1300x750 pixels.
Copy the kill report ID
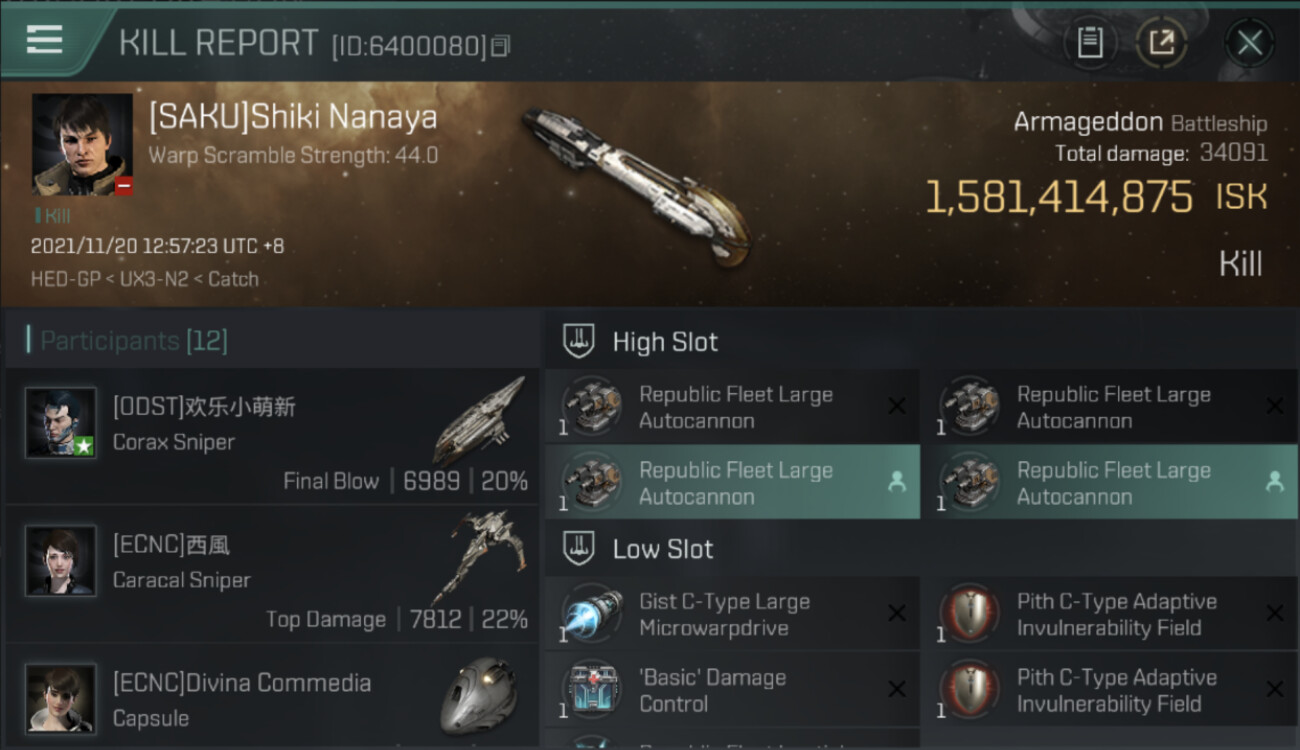500,46
